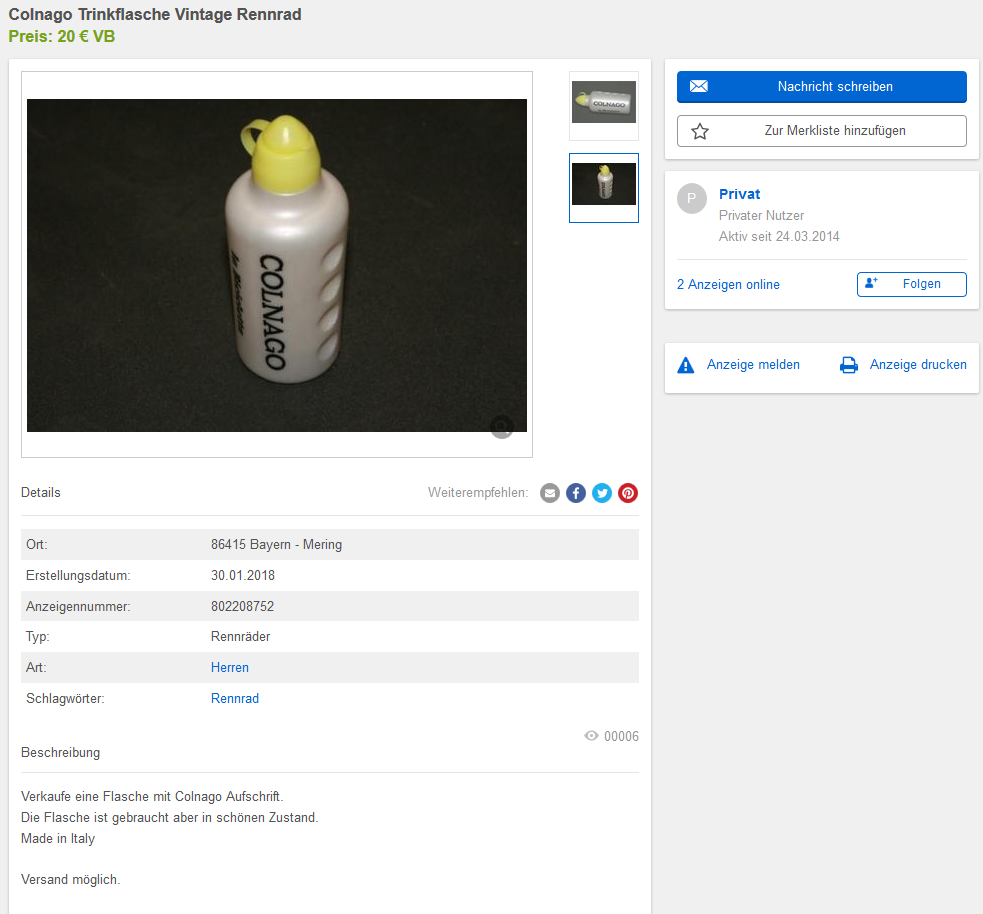Click the eye view-count icon
The width and height of the screenshot is (983, 914).
pyautogui.click(x=591, y=736)
